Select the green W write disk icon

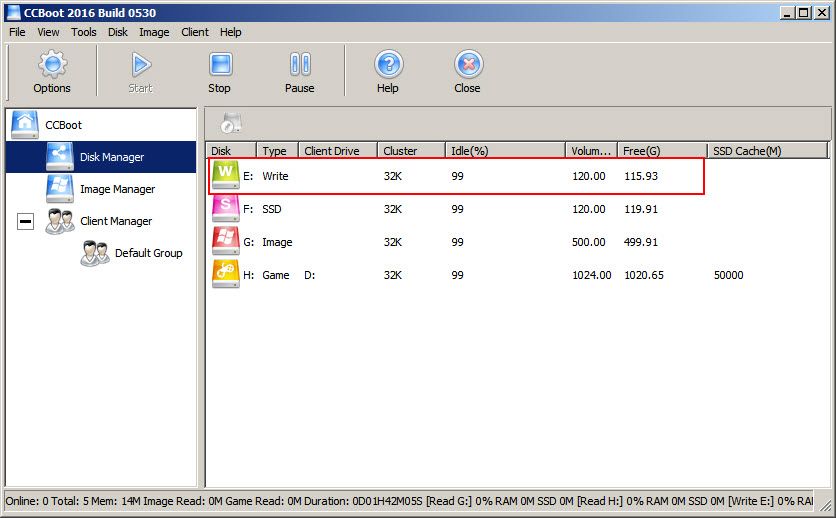pyautogui.click(x=226, y=175)
